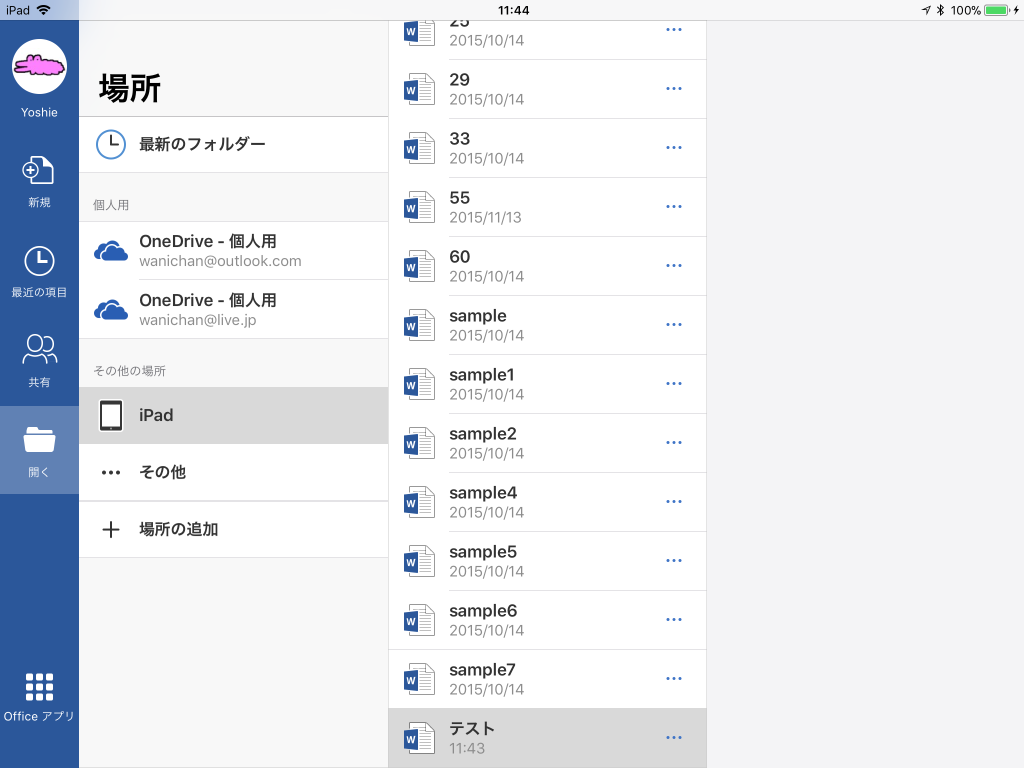The width and height of the screenshot is (1024, 768).
Task: Click the Word icon beside テスト
Action: (x=419, y=738)
